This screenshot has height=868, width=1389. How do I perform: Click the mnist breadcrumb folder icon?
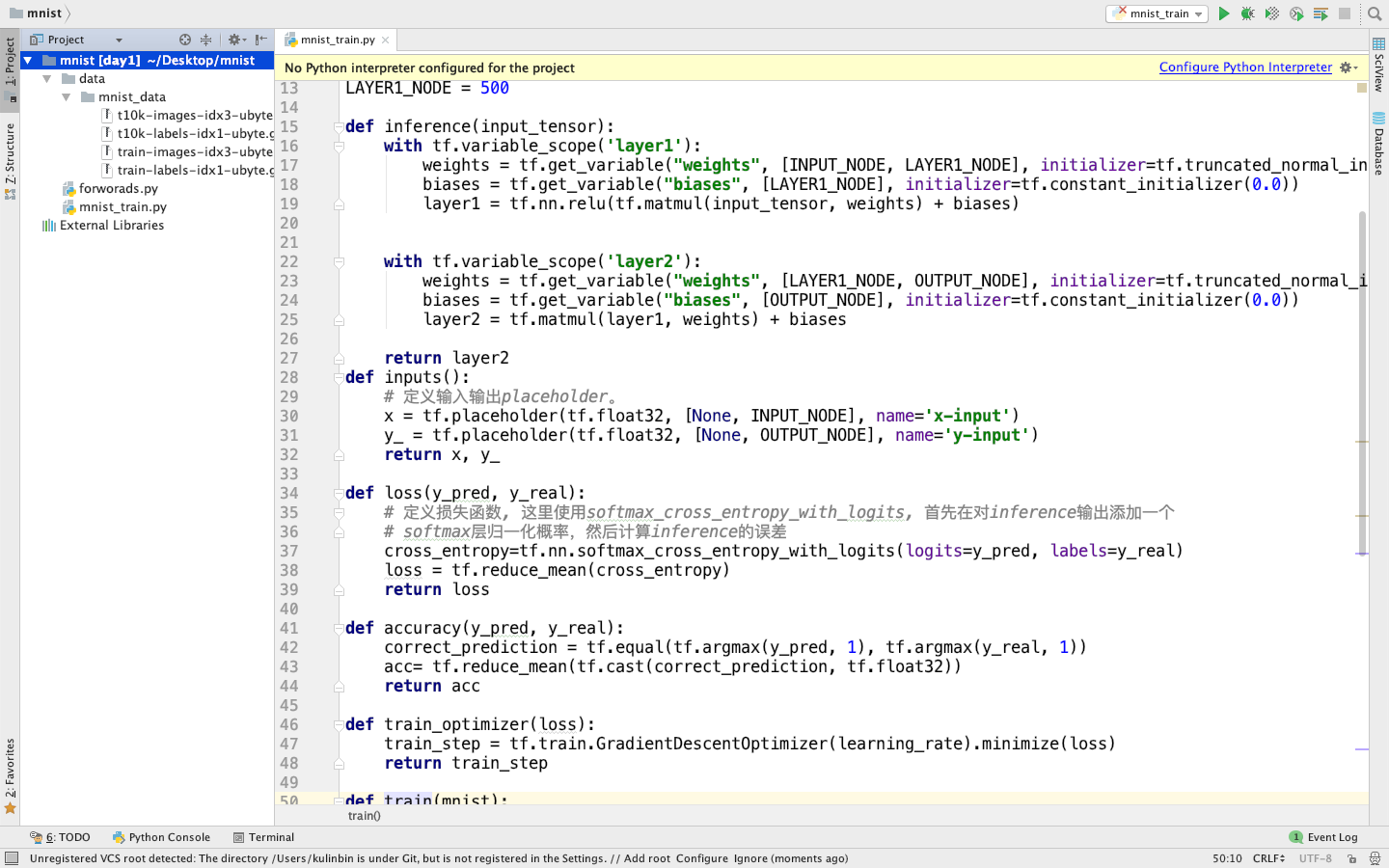click(15, 13)
